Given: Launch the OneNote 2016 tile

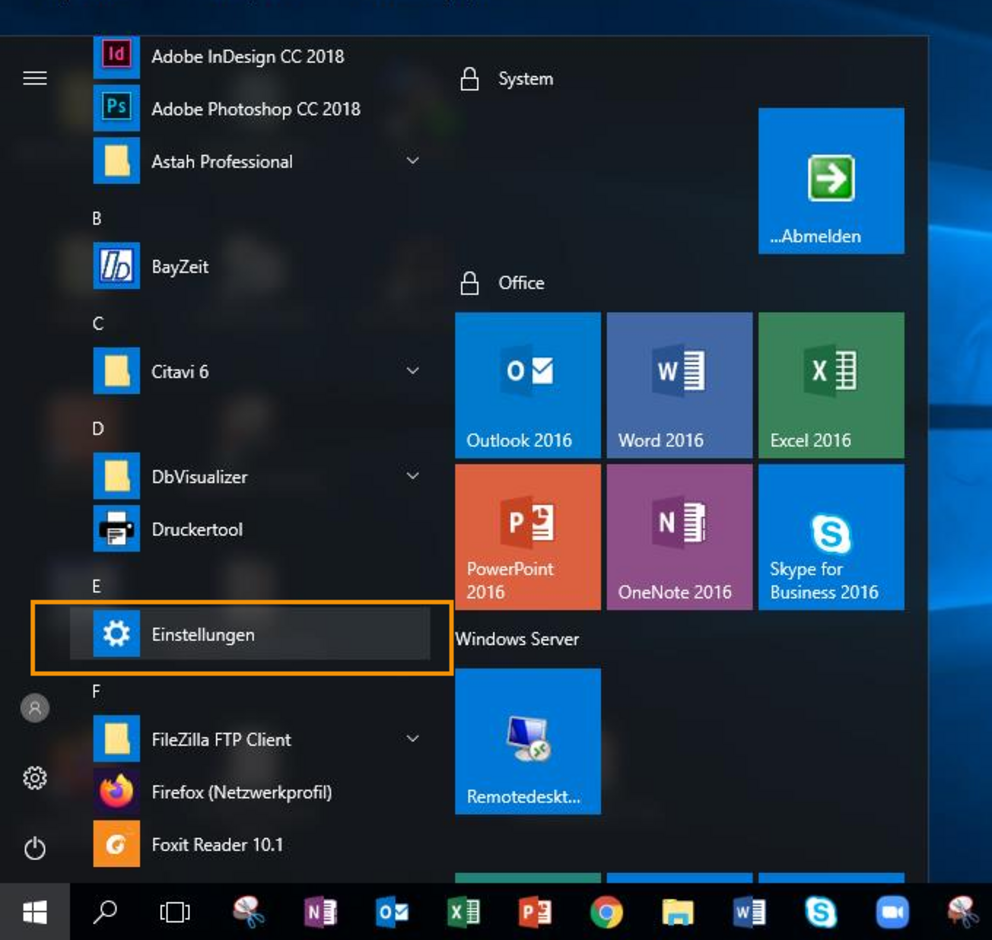Looking at the screenshot, I should point(679,537).
